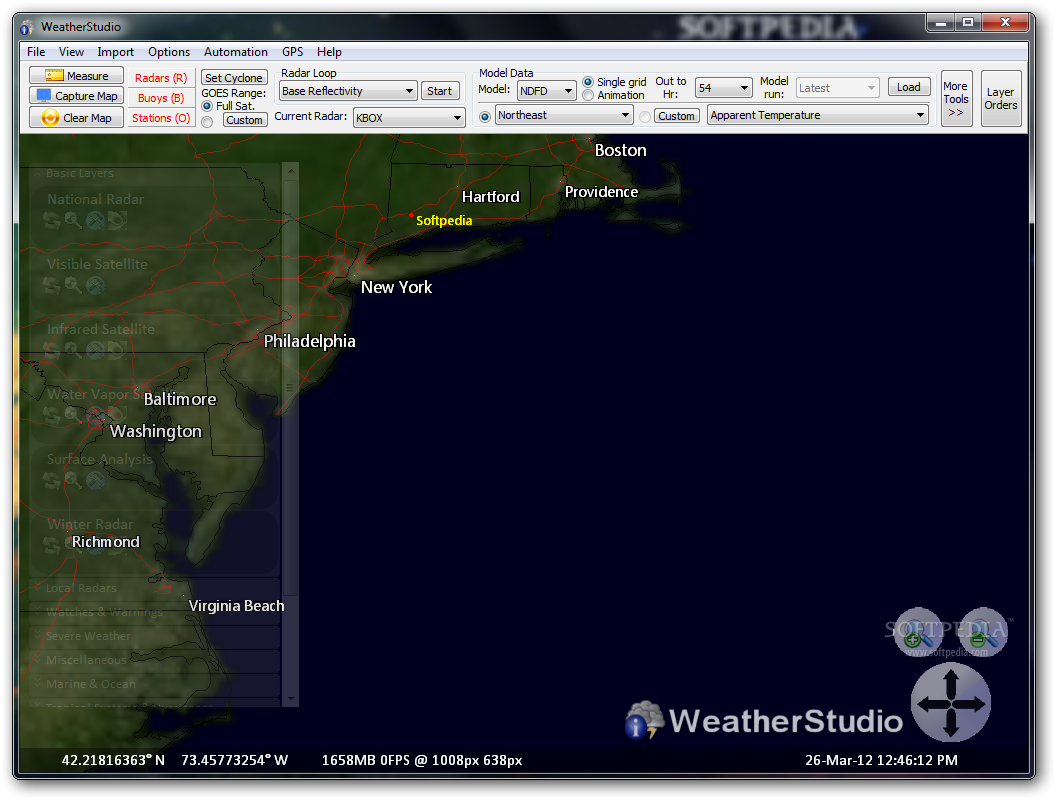Toggle Stations (O) display

(x=161, y=119)
